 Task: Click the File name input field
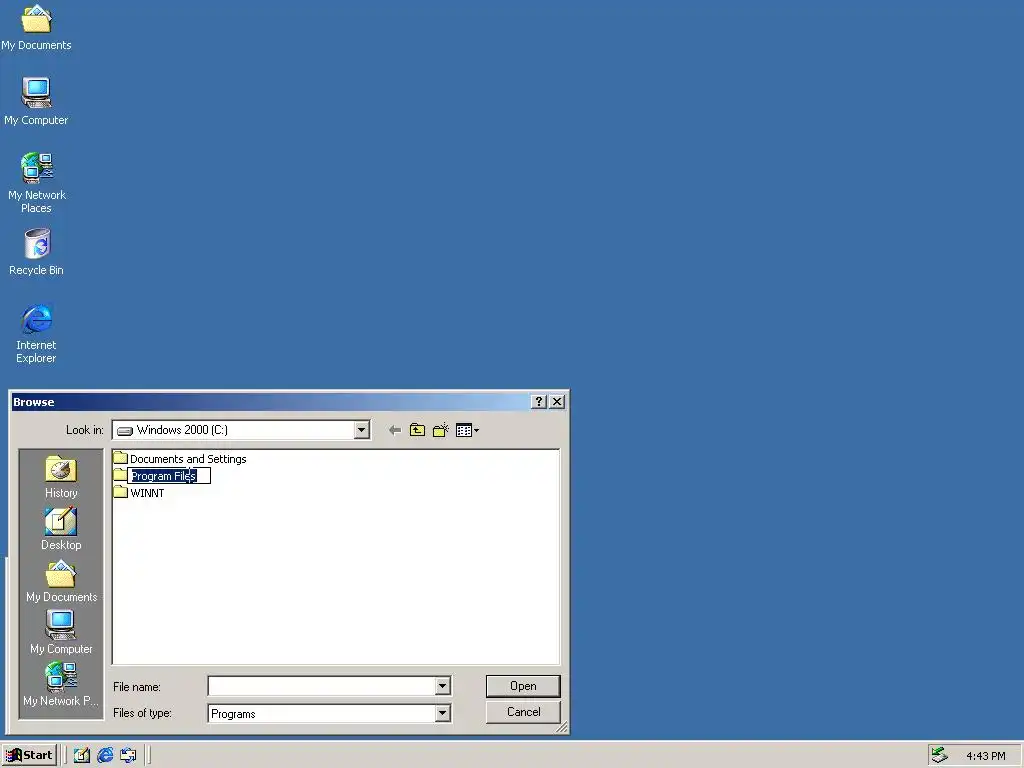coord(321,686)
